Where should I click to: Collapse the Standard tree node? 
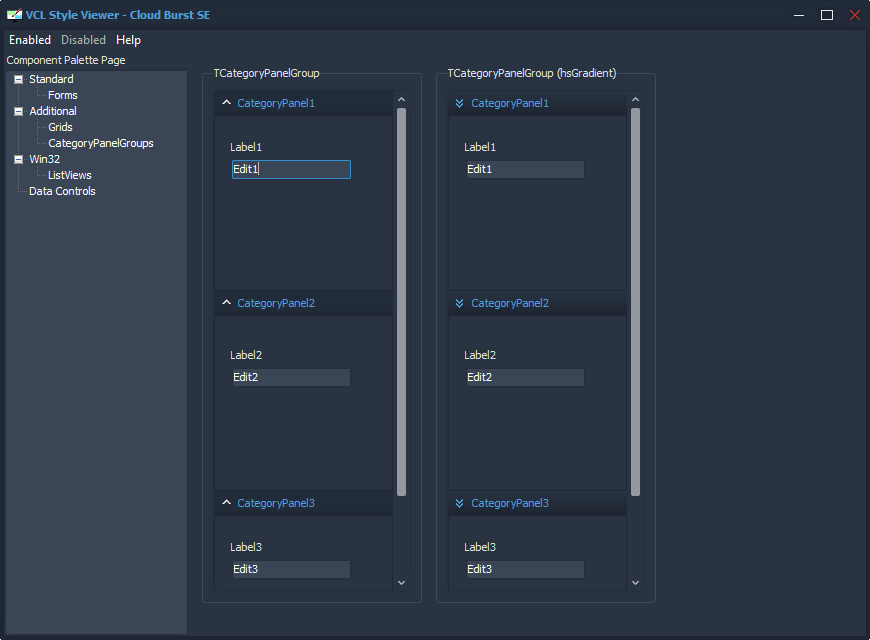(18, 79)
